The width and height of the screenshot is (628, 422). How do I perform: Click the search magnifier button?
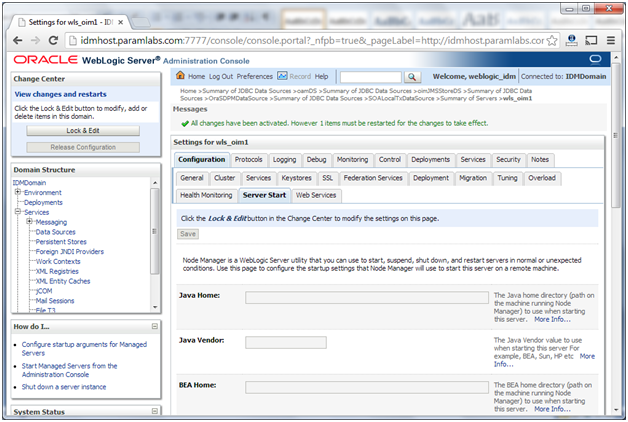pyautogui.click(x=412, y=77)
